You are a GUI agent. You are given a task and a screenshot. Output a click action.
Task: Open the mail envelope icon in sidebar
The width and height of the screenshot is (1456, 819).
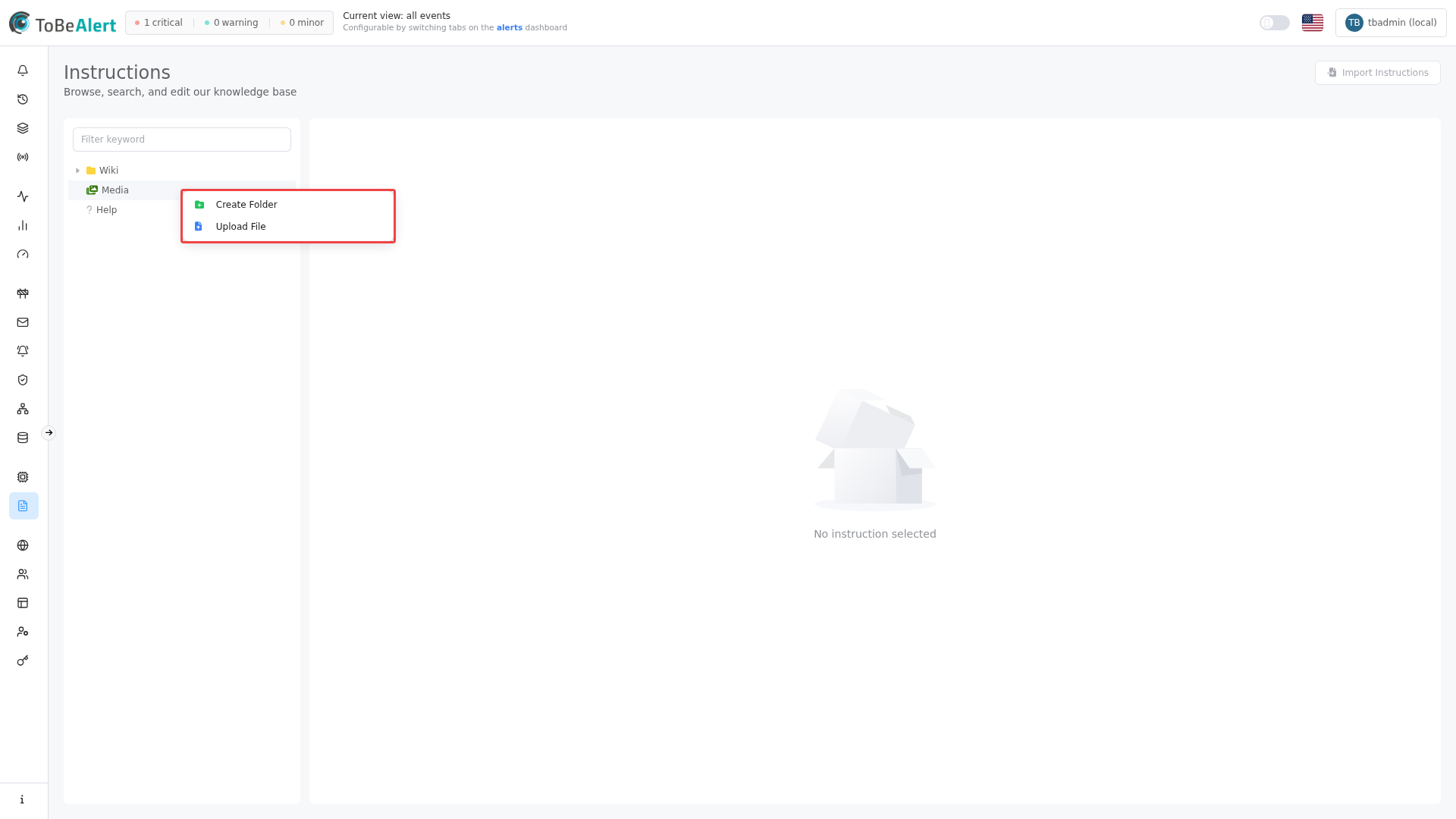point(23,322)
